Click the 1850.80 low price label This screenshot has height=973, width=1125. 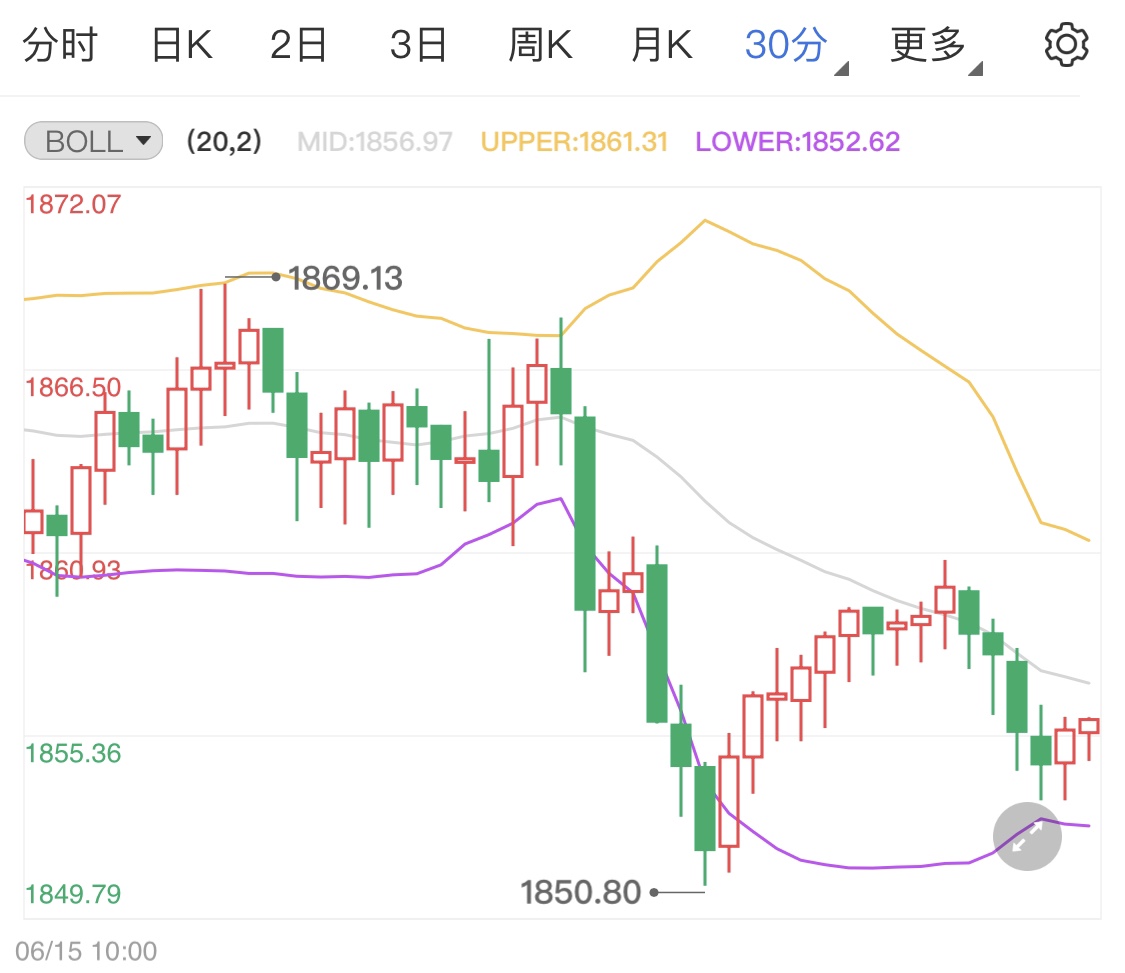click(x=580, y=893)
